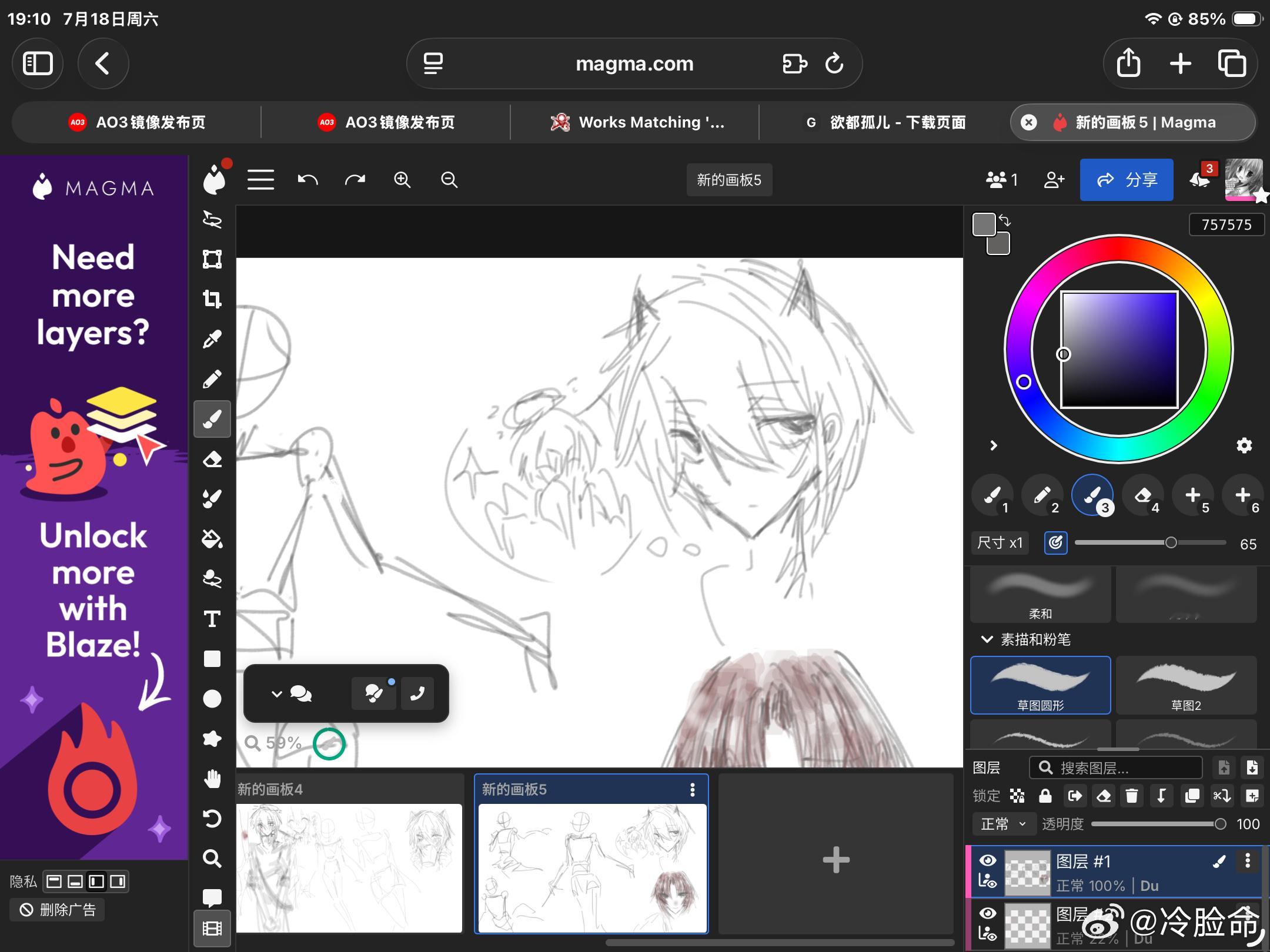This screenshot has height=952, width=1270.
Task: Delete the selected layer with trash icon
Action: pos(1132,796)
